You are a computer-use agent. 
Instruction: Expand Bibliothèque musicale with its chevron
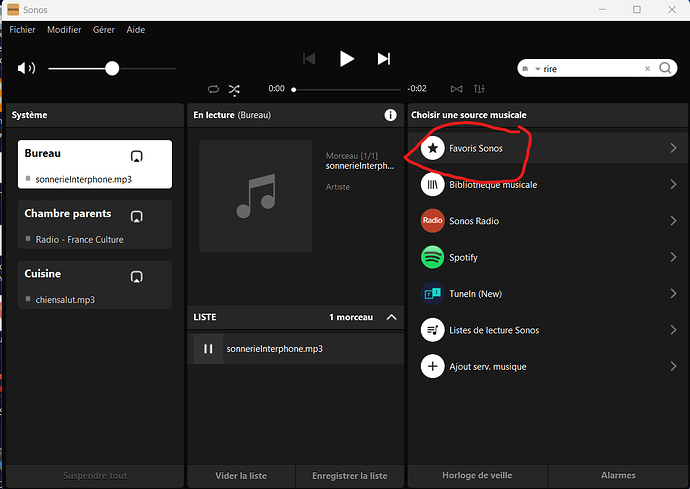pyautogui.click(x=673, y=184)
